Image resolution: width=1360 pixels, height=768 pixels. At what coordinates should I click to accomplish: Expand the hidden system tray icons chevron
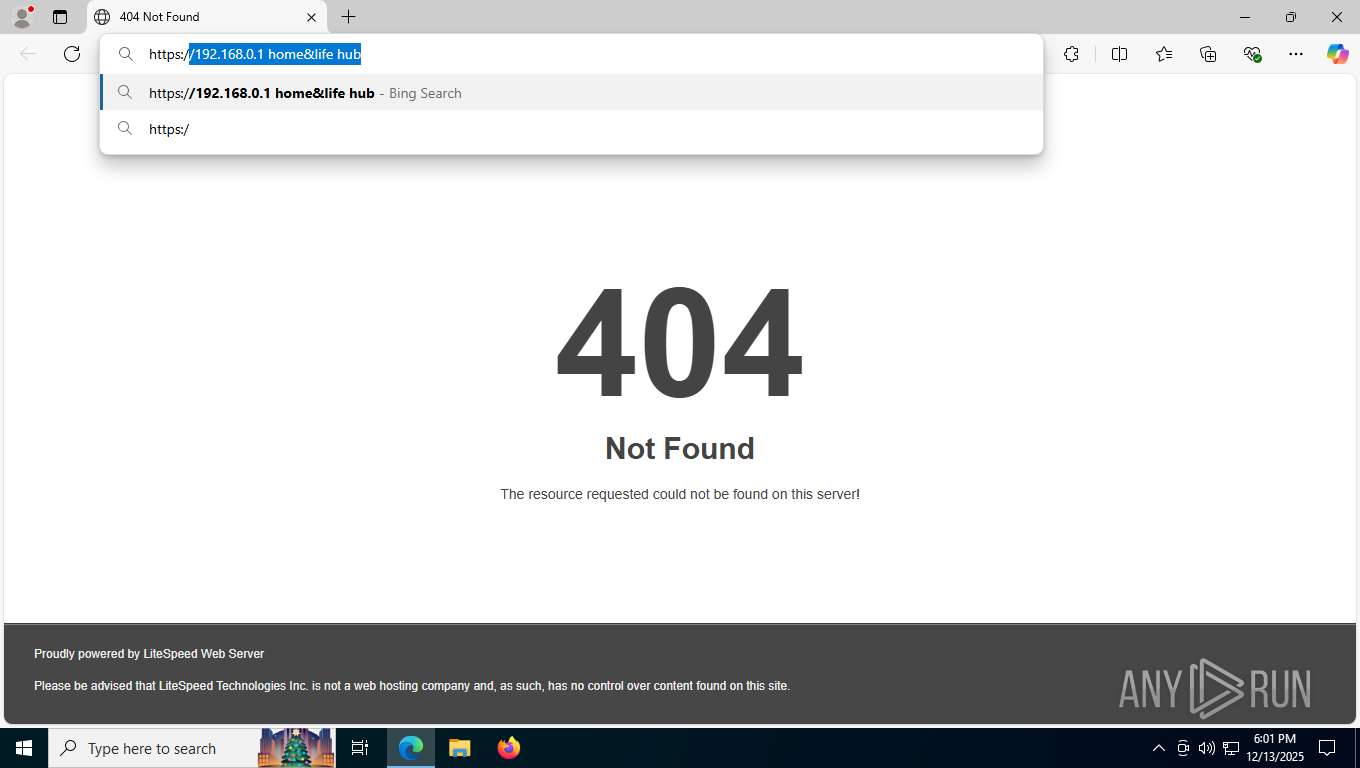(x=1159, y=748)
